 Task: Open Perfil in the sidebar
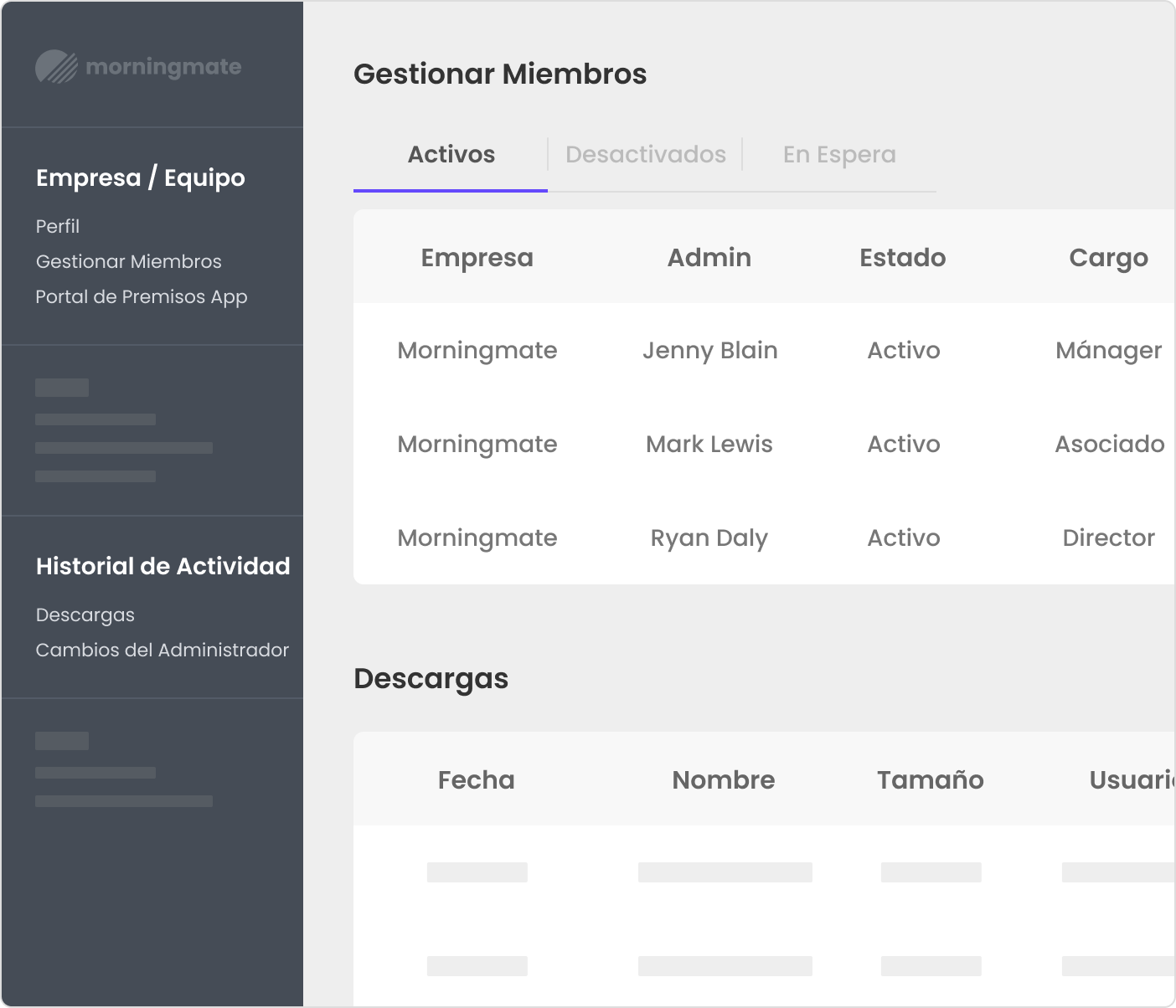pyautogui.click(x=58, y=226)
